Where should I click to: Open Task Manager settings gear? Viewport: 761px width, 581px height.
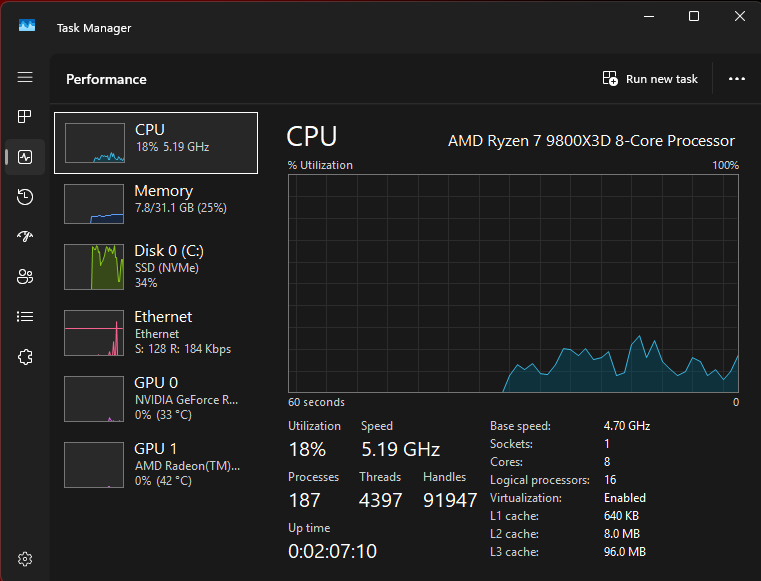pos(25,559)
